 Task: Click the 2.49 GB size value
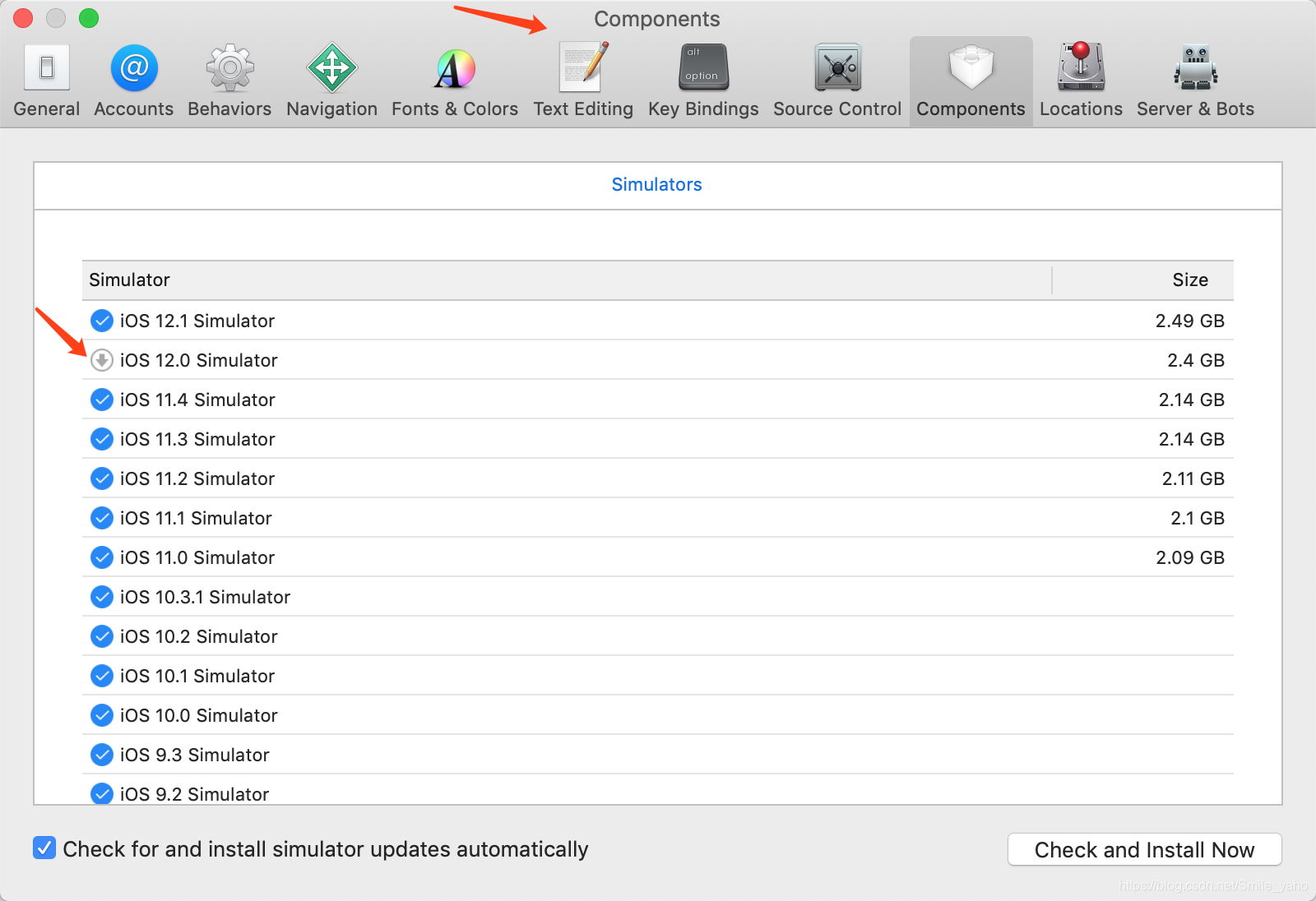tap(1190, 321)
